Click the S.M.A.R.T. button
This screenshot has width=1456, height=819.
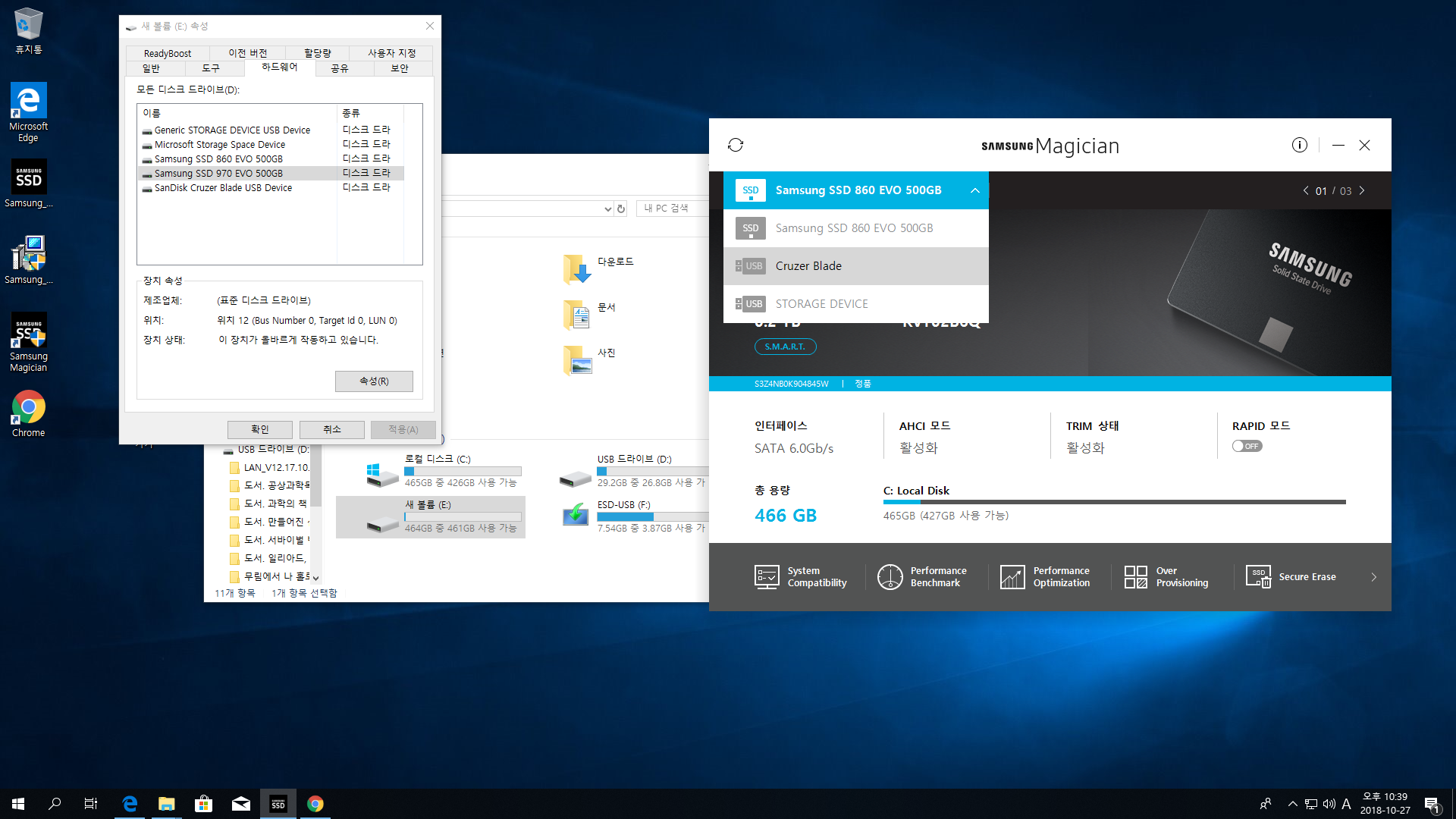coord(785,347)
